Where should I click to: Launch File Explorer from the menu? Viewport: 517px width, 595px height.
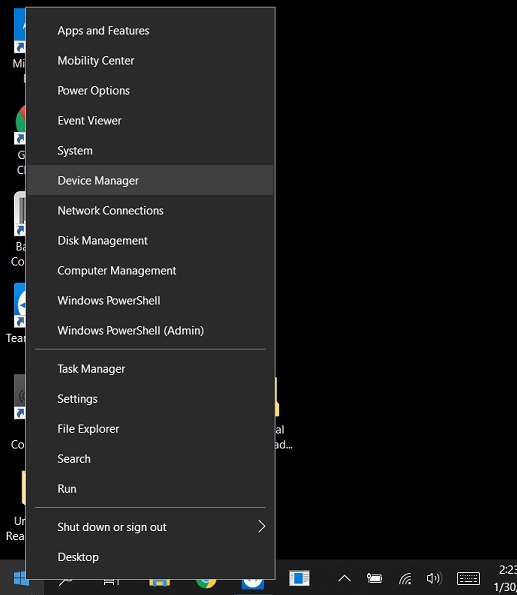click(150, 428)
